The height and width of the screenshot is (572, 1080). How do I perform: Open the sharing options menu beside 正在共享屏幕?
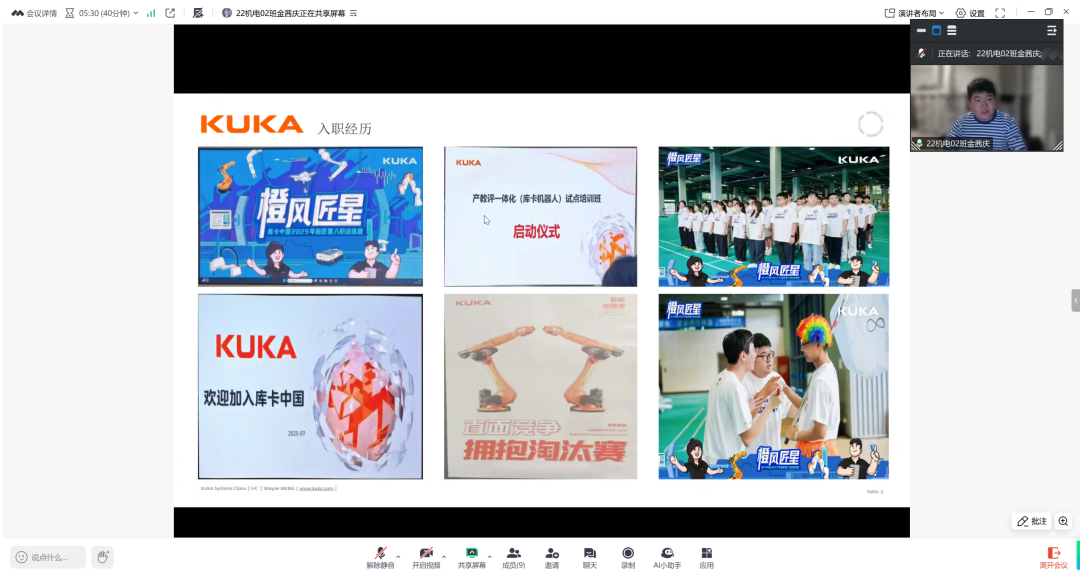pyautogui.click(x=353, y=13)
